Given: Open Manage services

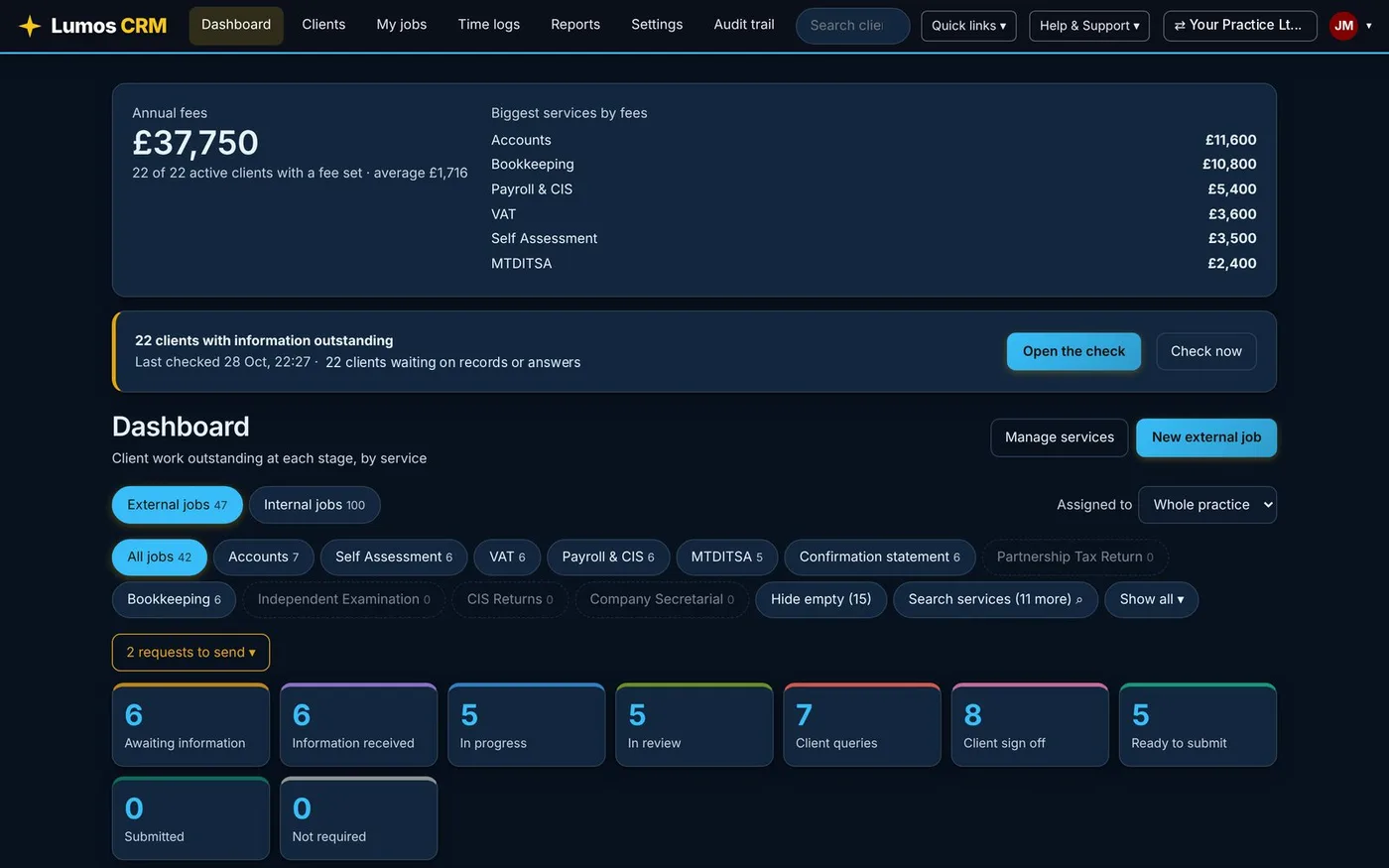Looking at the screenshot, I should [x=1059, y=438].
